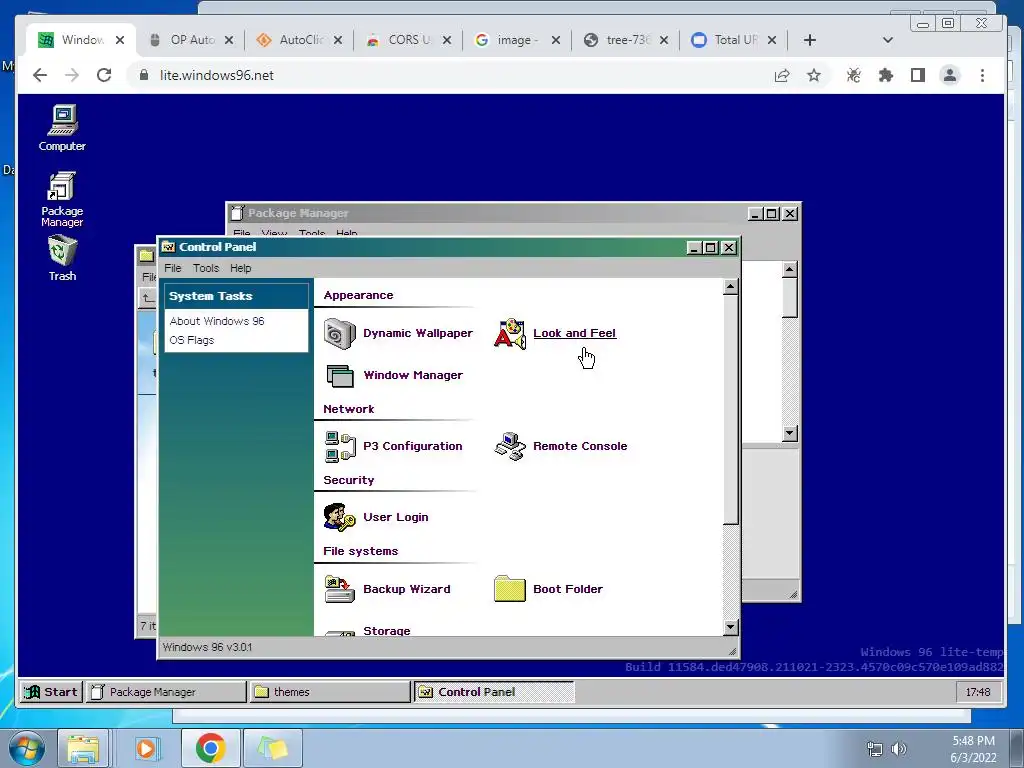Image resolution: width=1024 pixels, height=768 pixels.
Task: Click the share page icon in address bar
Action: [x=782, y=75]
